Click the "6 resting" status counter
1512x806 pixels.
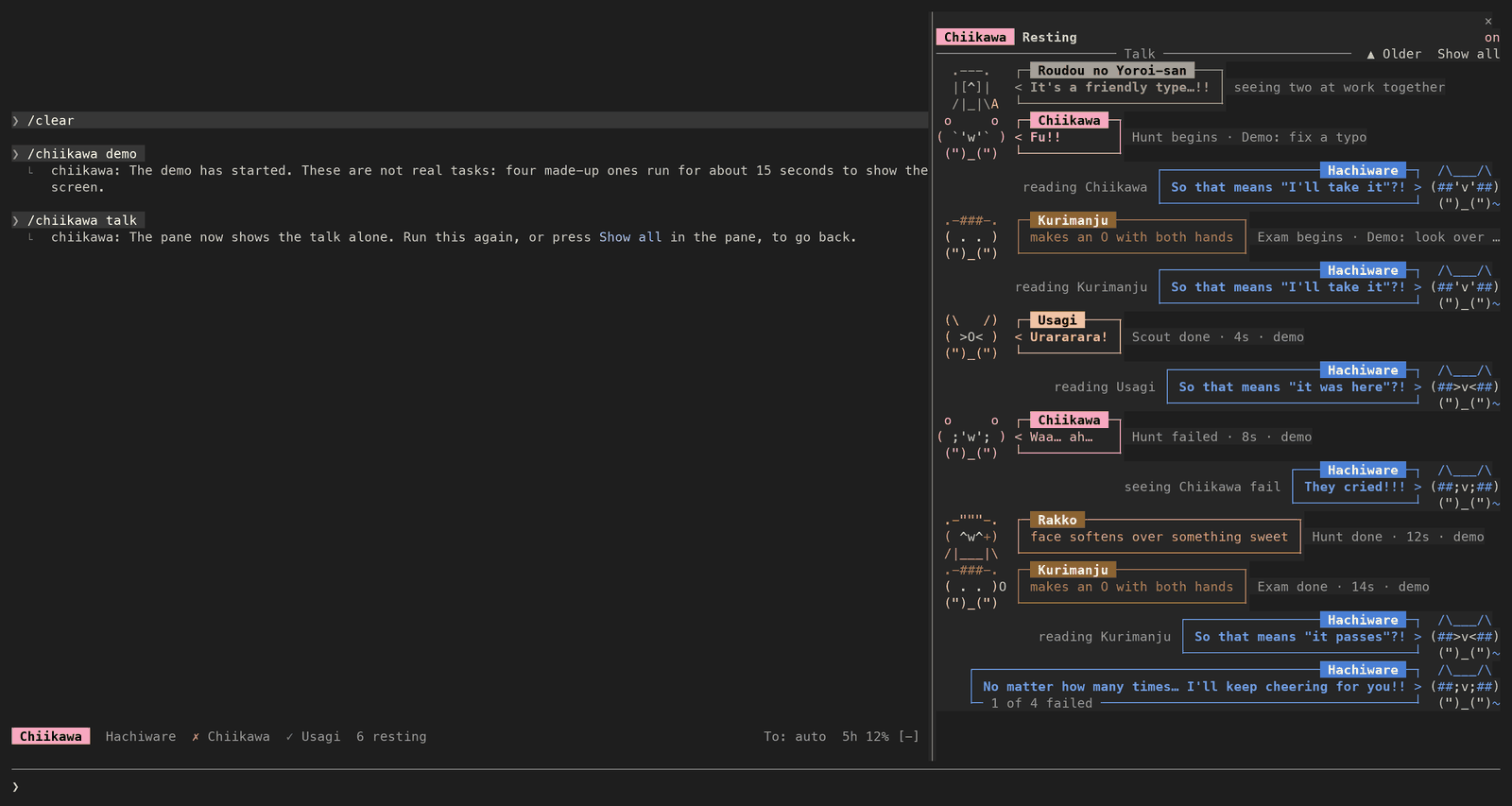pyautogui.click(x=391, y=737)
